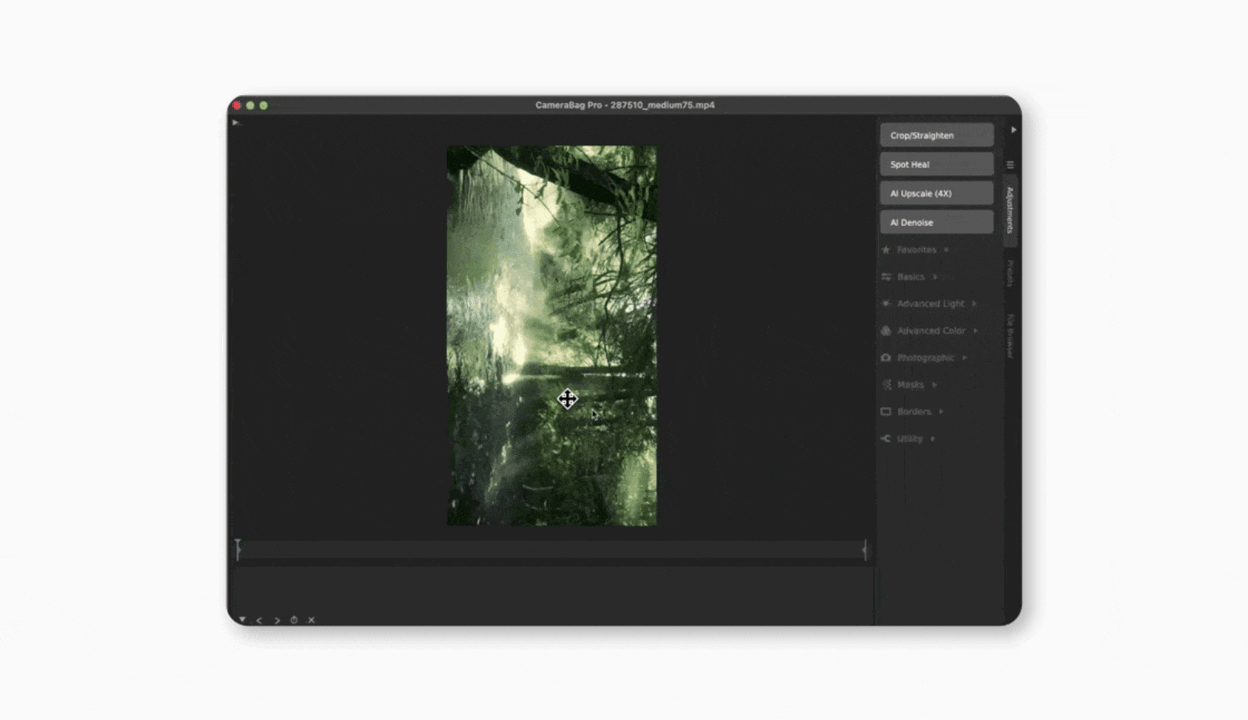Image resolution: width=1248 pixels, height=720 pixels.
Task: Select the Advanced Light sun icon
Action: (x=885, y=303)
